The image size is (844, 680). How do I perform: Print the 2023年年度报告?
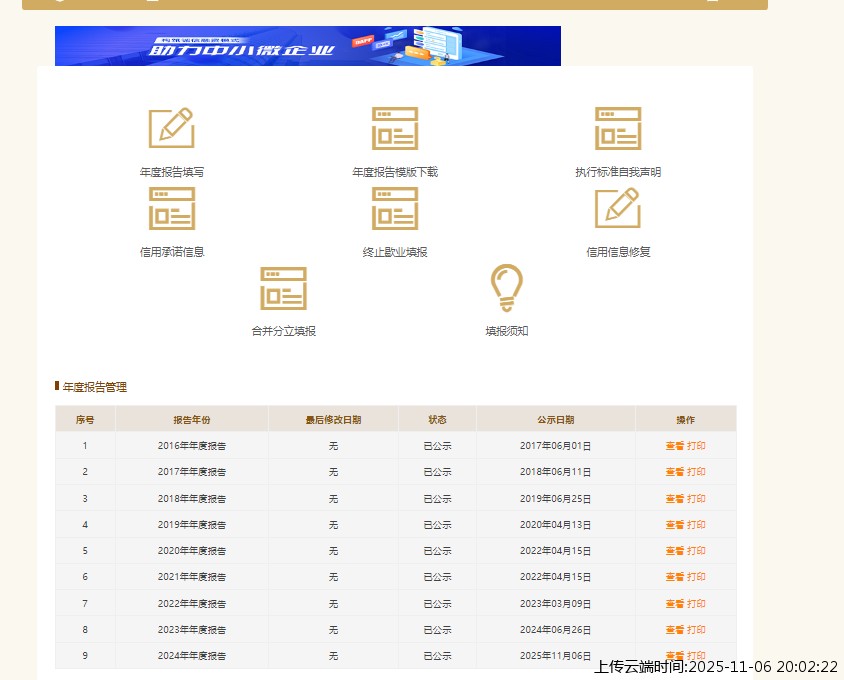coord(696,630)
